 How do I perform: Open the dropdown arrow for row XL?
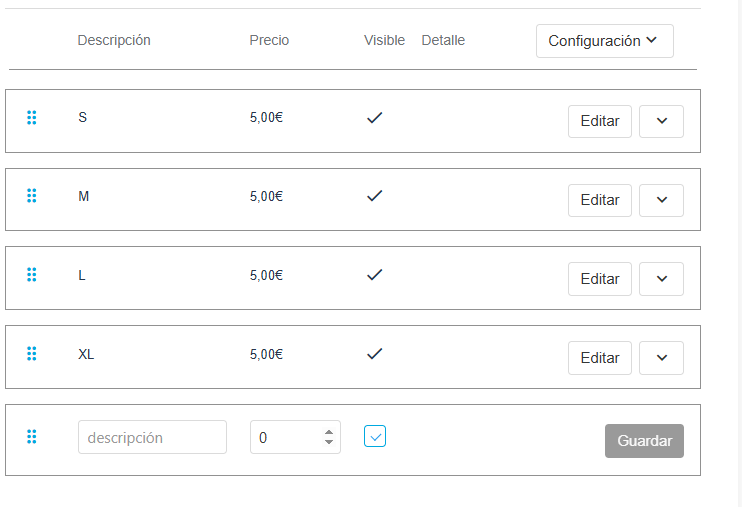(661, 358)
